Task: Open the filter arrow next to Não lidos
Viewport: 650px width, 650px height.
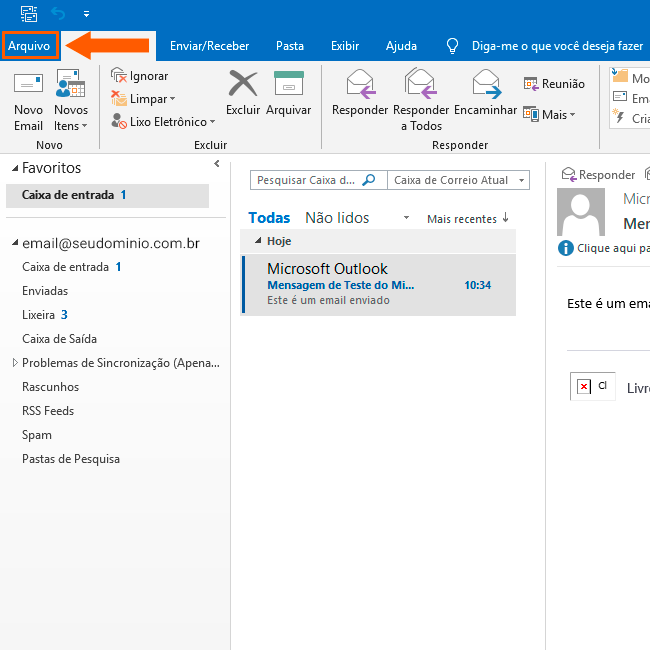Action: pos(406,218)
